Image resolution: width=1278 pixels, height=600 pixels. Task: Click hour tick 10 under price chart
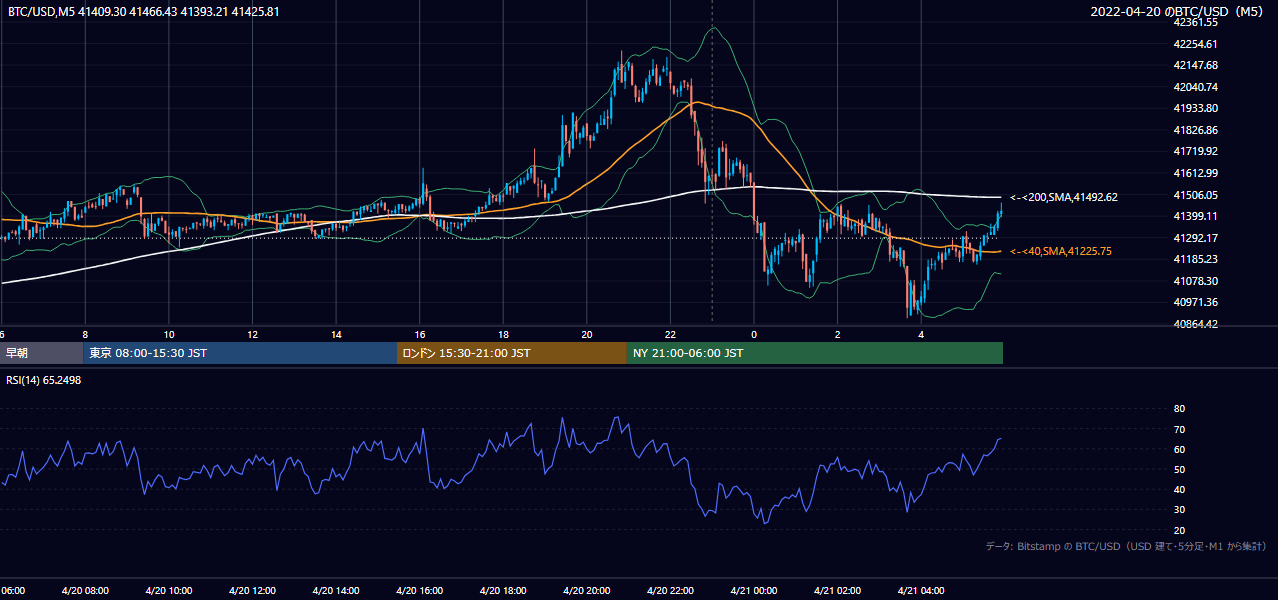[169, 335]
